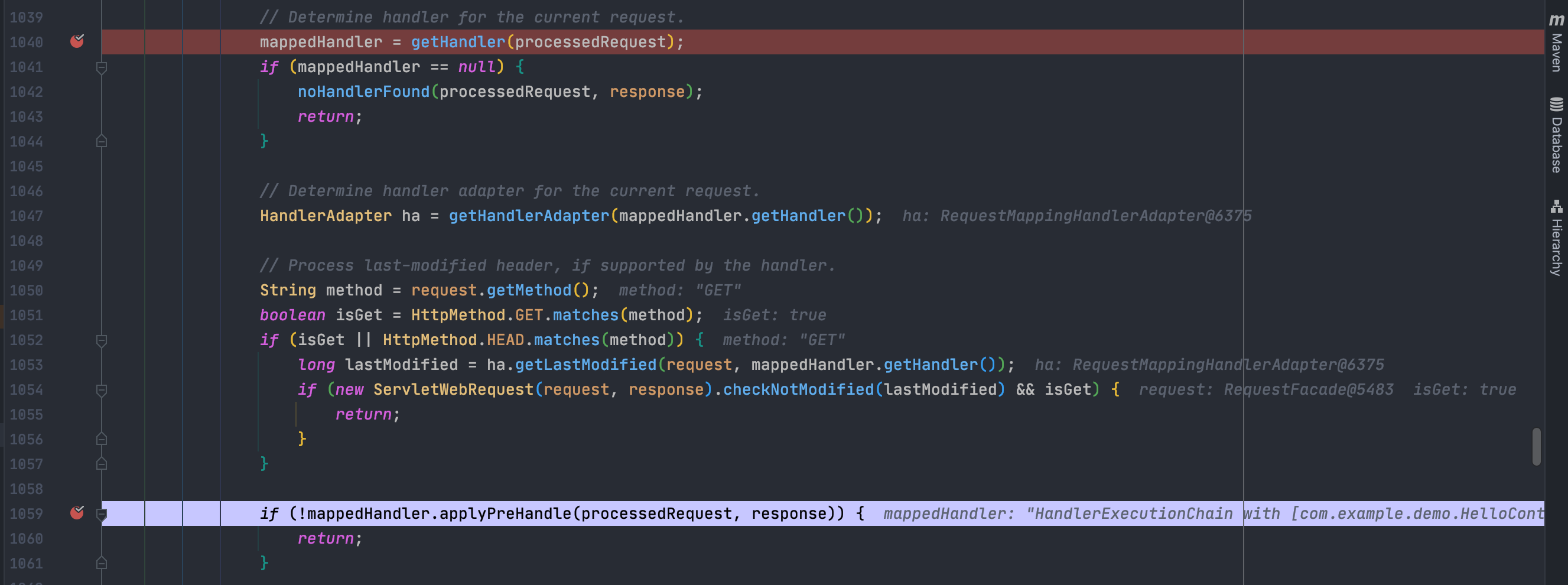Click the checkNotModified method call
Screen dimensions: 1568x585
coord(798,389)
